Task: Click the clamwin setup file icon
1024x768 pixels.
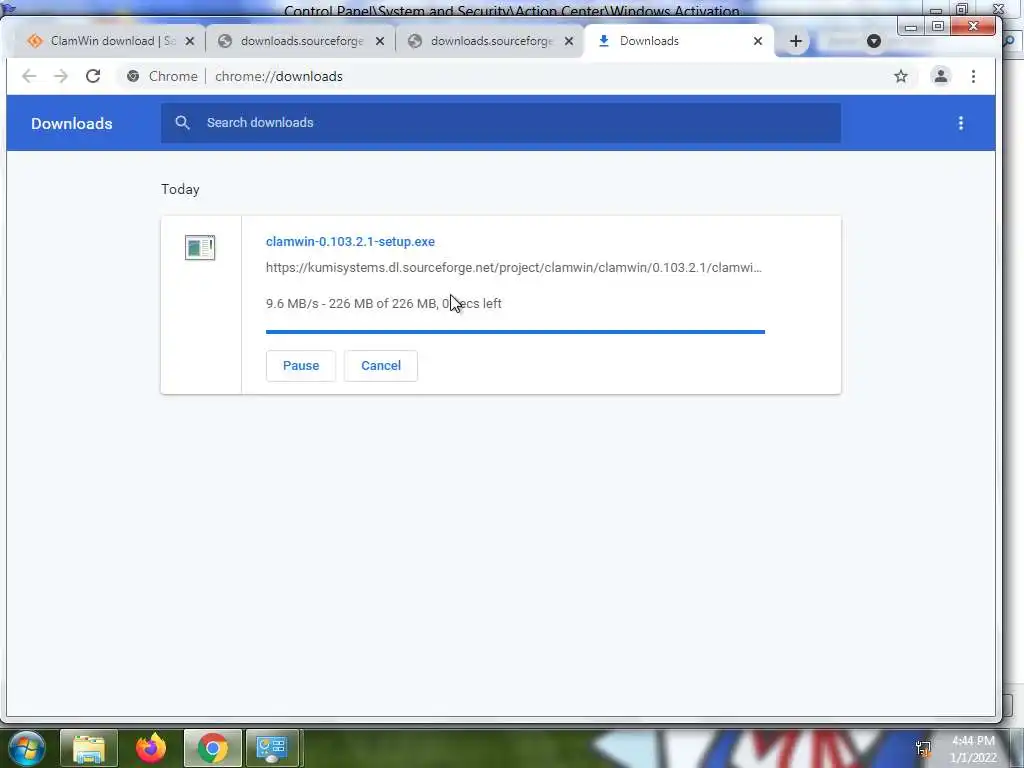Action: pos(200,248)
